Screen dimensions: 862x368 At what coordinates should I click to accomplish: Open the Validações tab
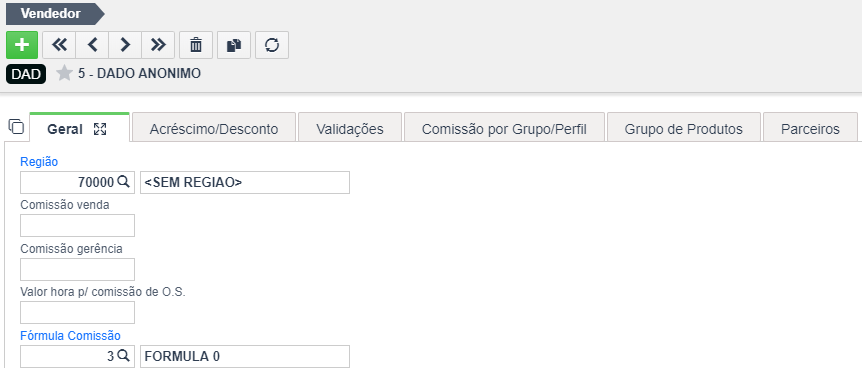[x=350, y=129]
